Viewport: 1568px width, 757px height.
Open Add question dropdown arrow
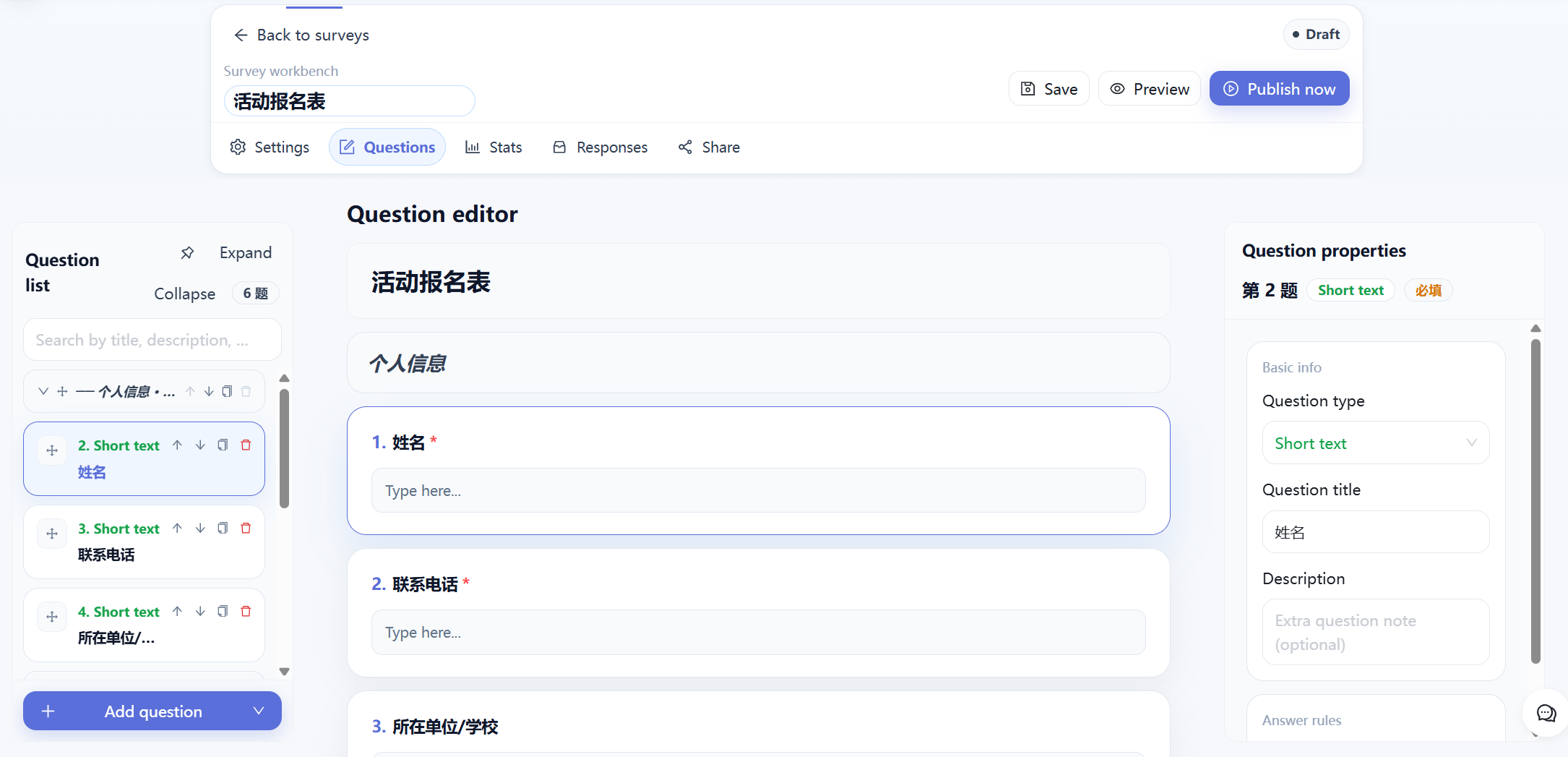click(x=258, y=711)
